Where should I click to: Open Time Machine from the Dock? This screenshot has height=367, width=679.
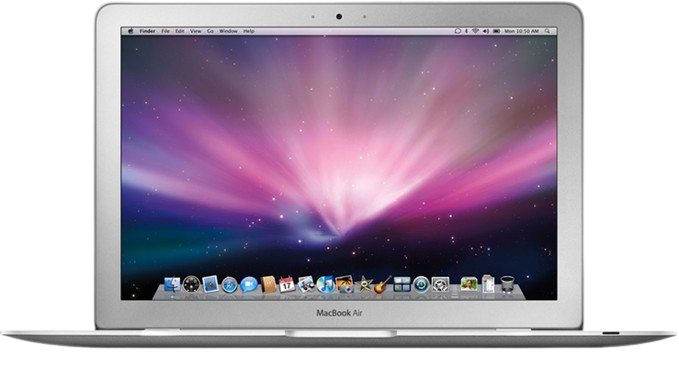tap(421, 285)
